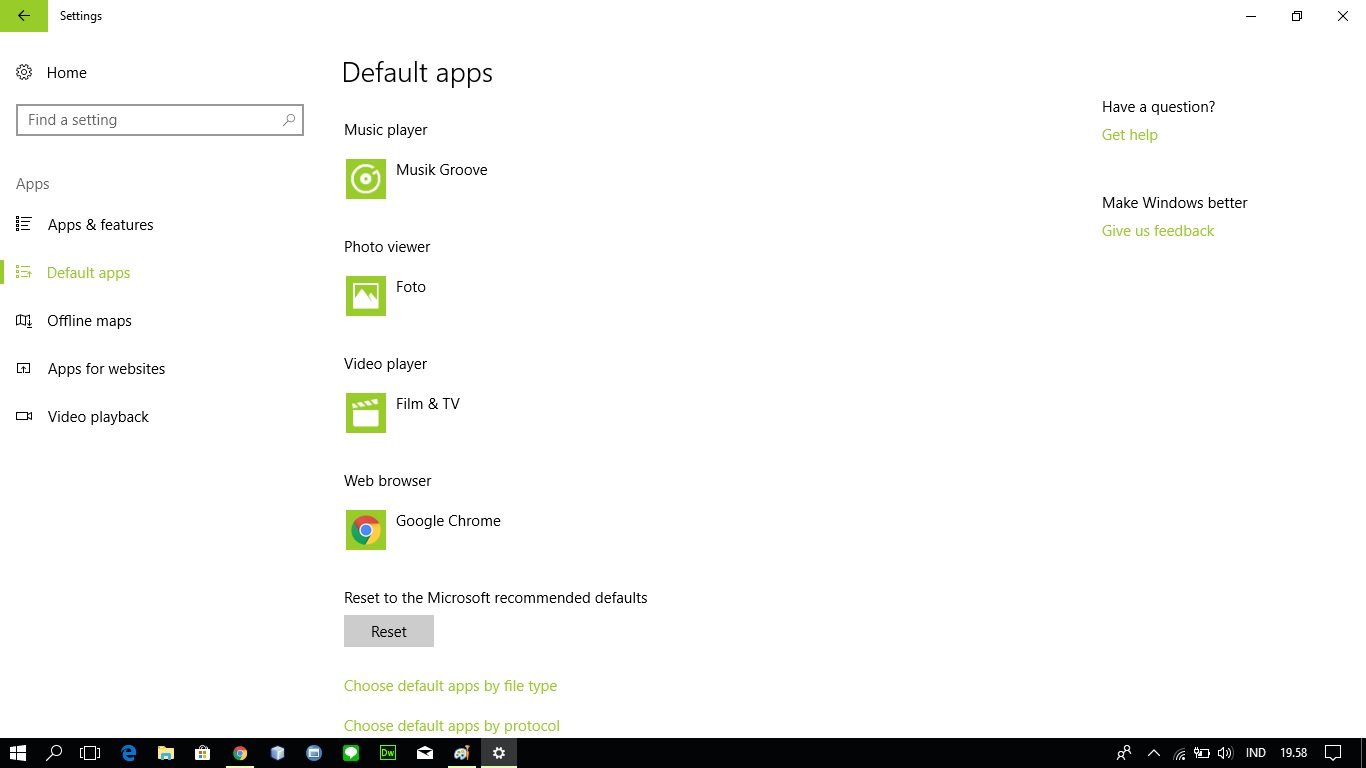This screenshot has height=768, width=1366.
Task: Open the IND input language indicator
Action: click(x=1256, y=753)
